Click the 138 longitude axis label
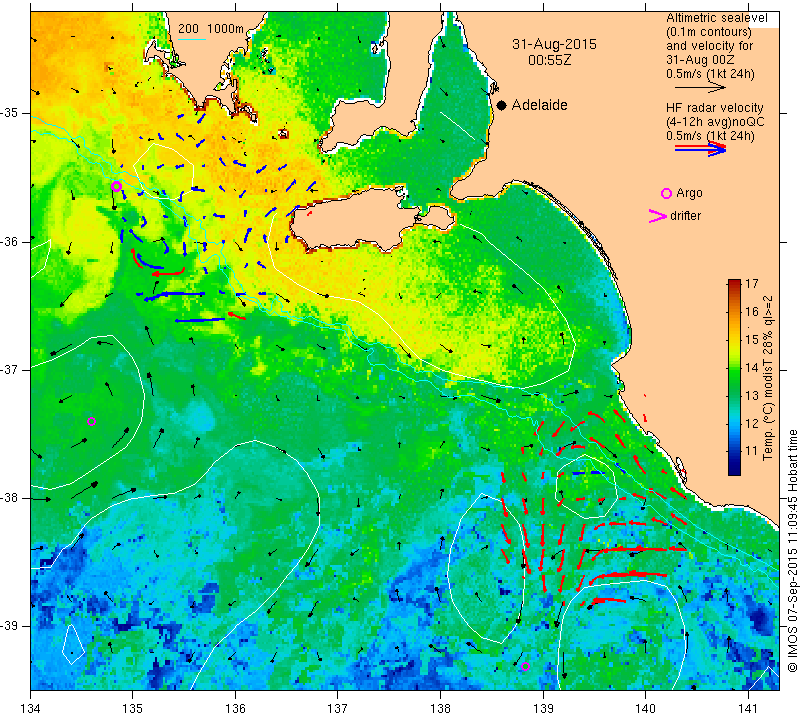The width and height of the screenshot is (800, 720). coord(440,708)
